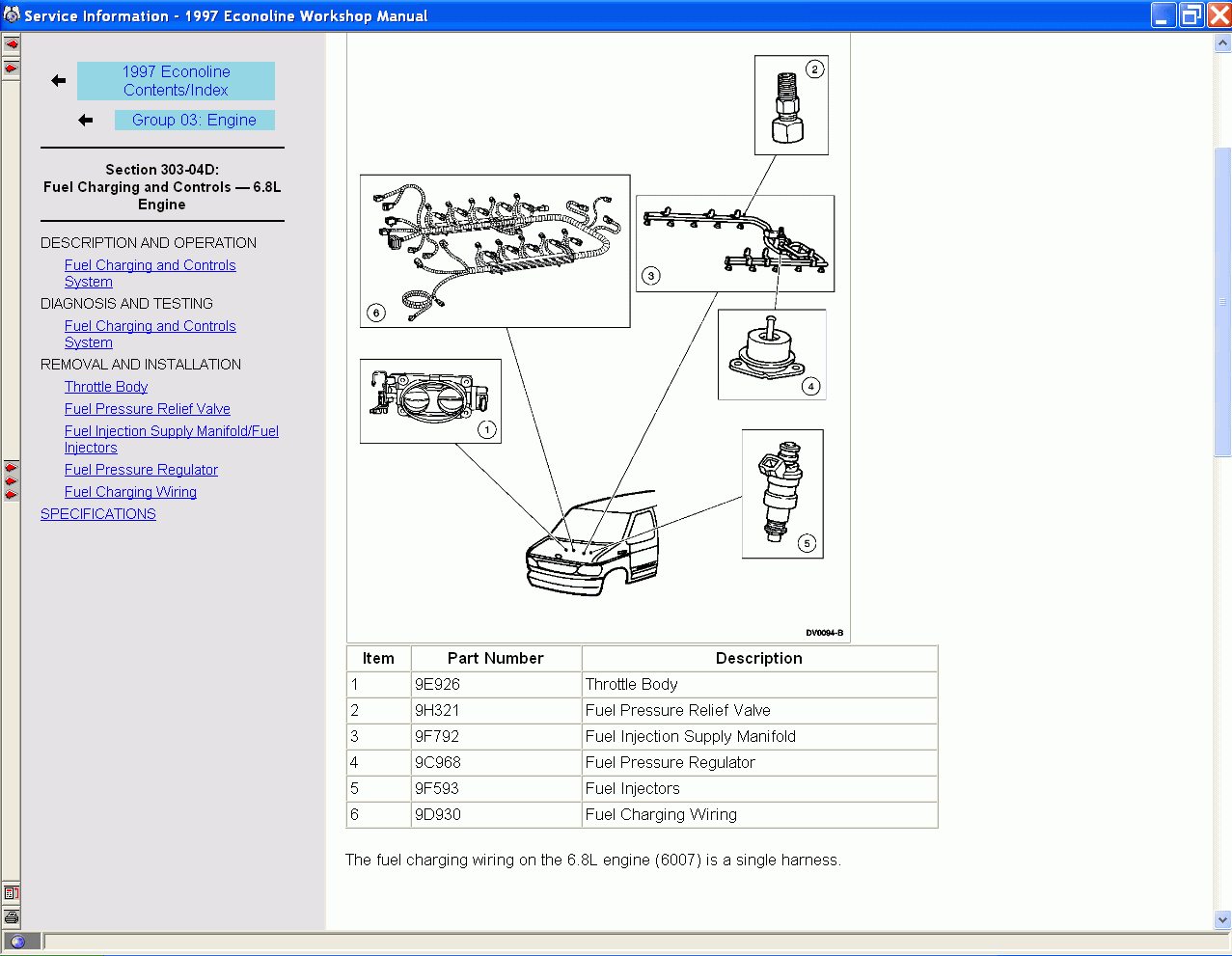Click the back arrow beside Group 03: Engine
Viewport: 1232px width, 956px height.
tap(86, 121)
